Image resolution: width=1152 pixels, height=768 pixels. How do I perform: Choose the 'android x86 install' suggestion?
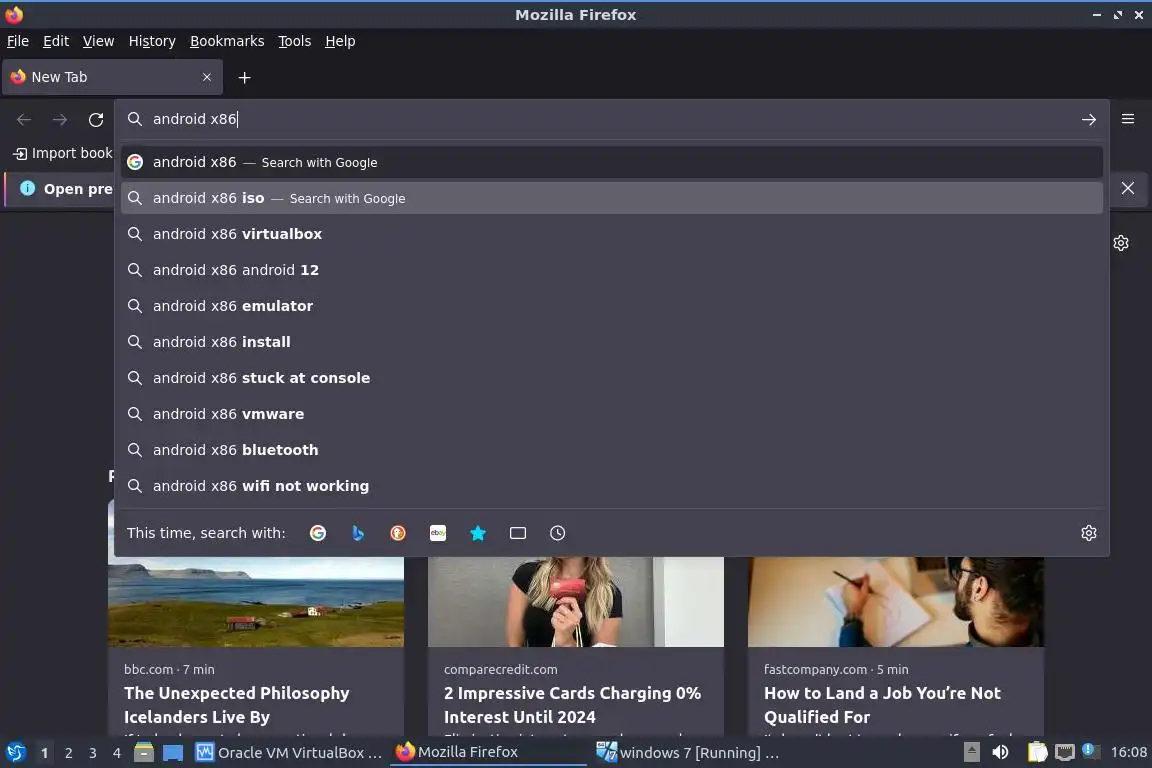[612, 342]
